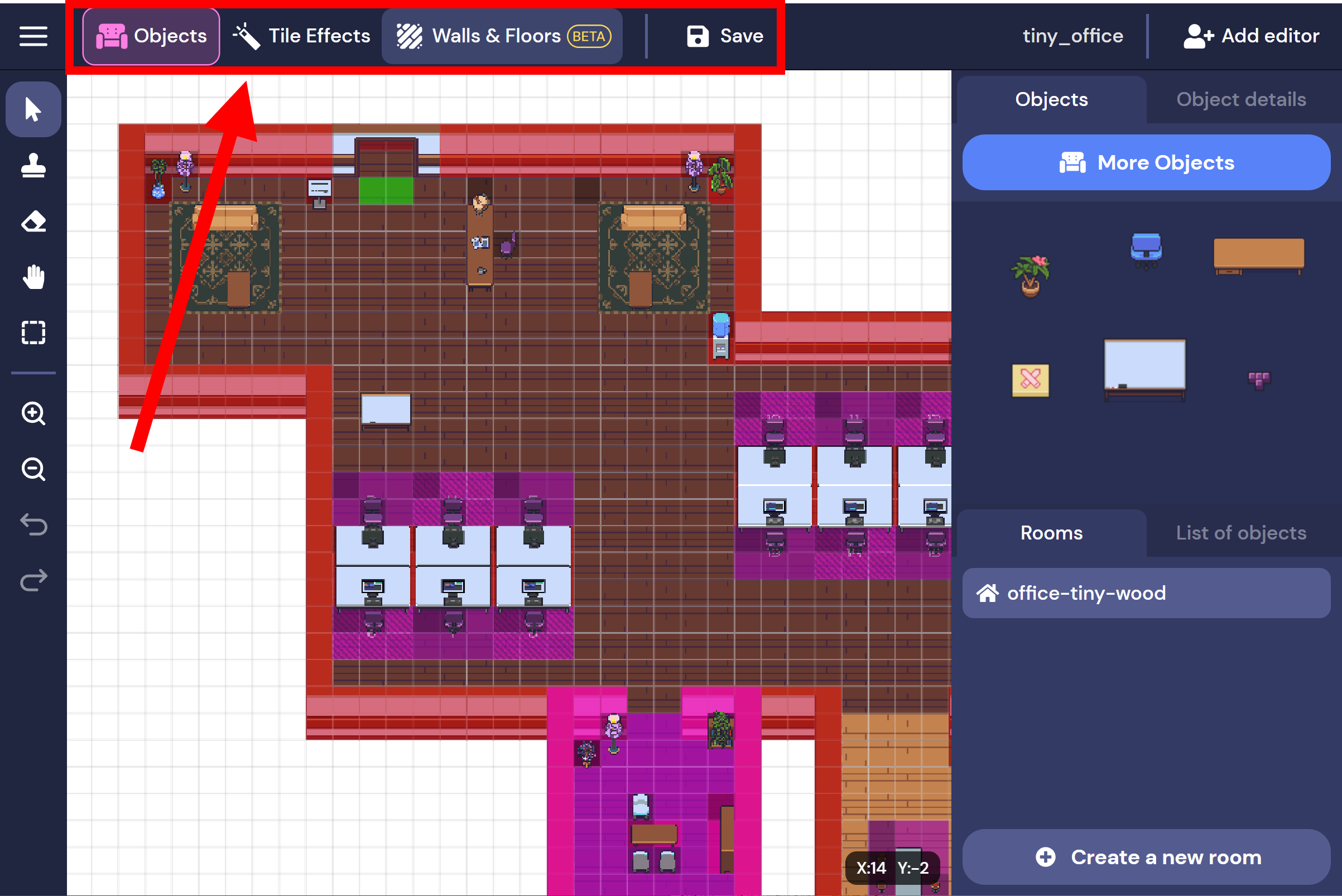Viewport: 1342px width, 896px height.
Task: Redo the last action
Action: (x=33, y=580)
